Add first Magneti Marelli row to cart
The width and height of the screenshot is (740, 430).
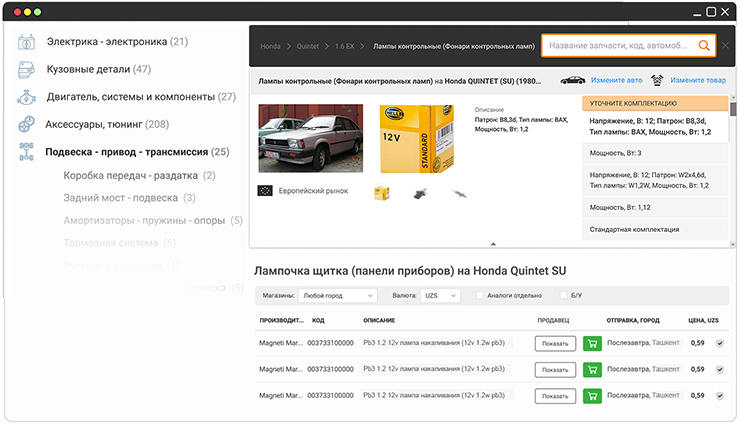(592, 344)
